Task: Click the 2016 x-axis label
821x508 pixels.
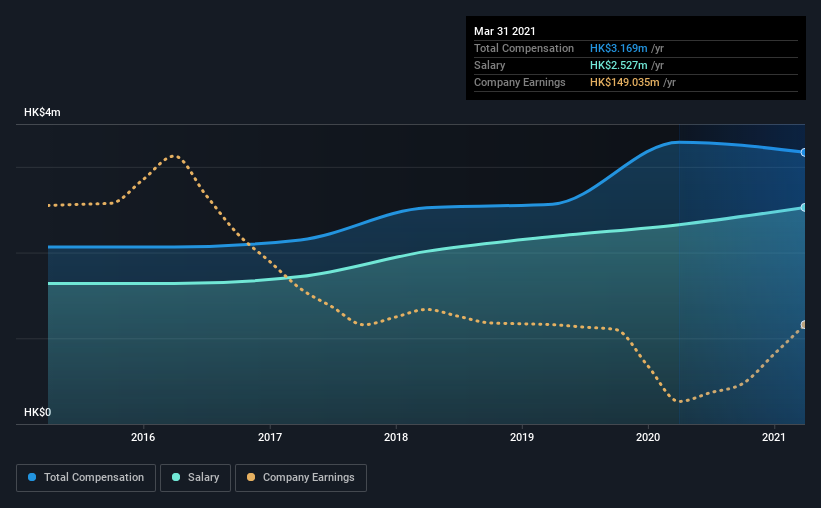Action: coord(143,437)
